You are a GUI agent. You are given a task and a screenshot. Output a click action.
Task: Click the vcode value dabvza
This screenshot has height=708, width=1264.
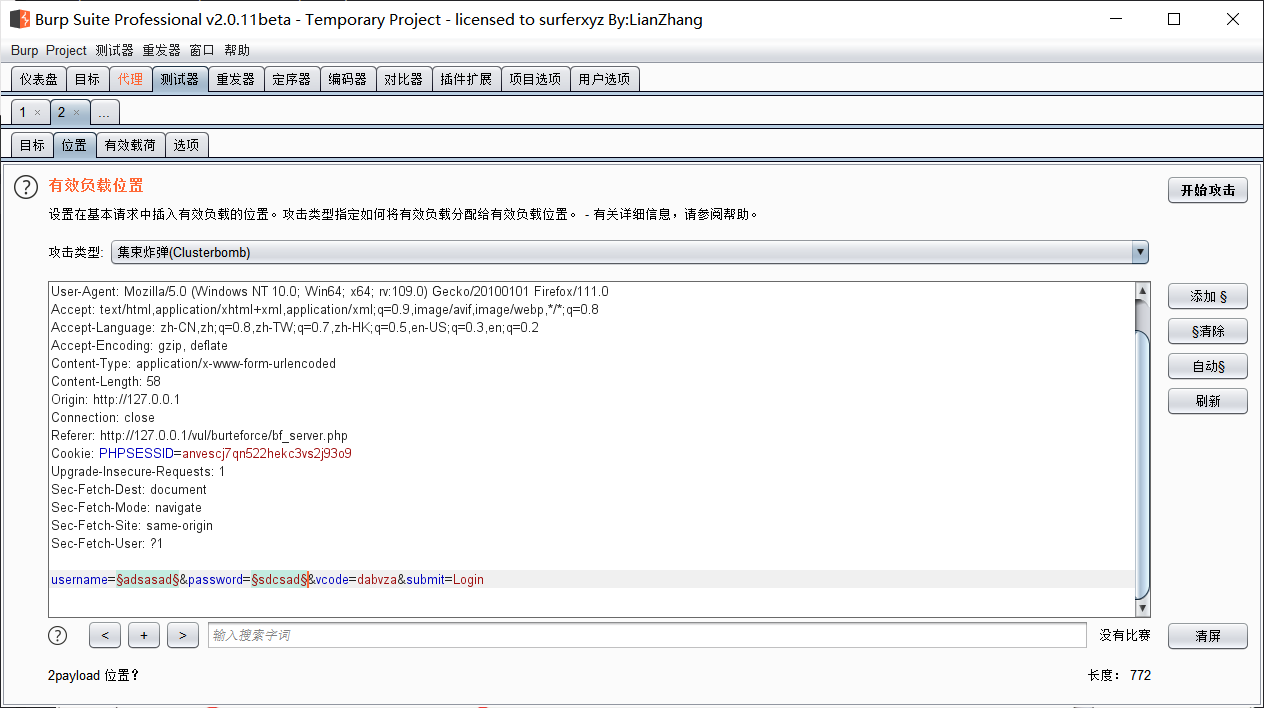pyautogui.click(x=377, y=579)
